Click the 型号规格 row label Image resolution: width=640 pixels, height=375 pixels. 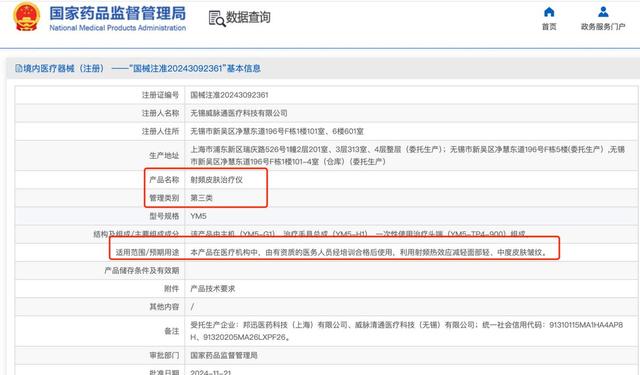[164, 216]
